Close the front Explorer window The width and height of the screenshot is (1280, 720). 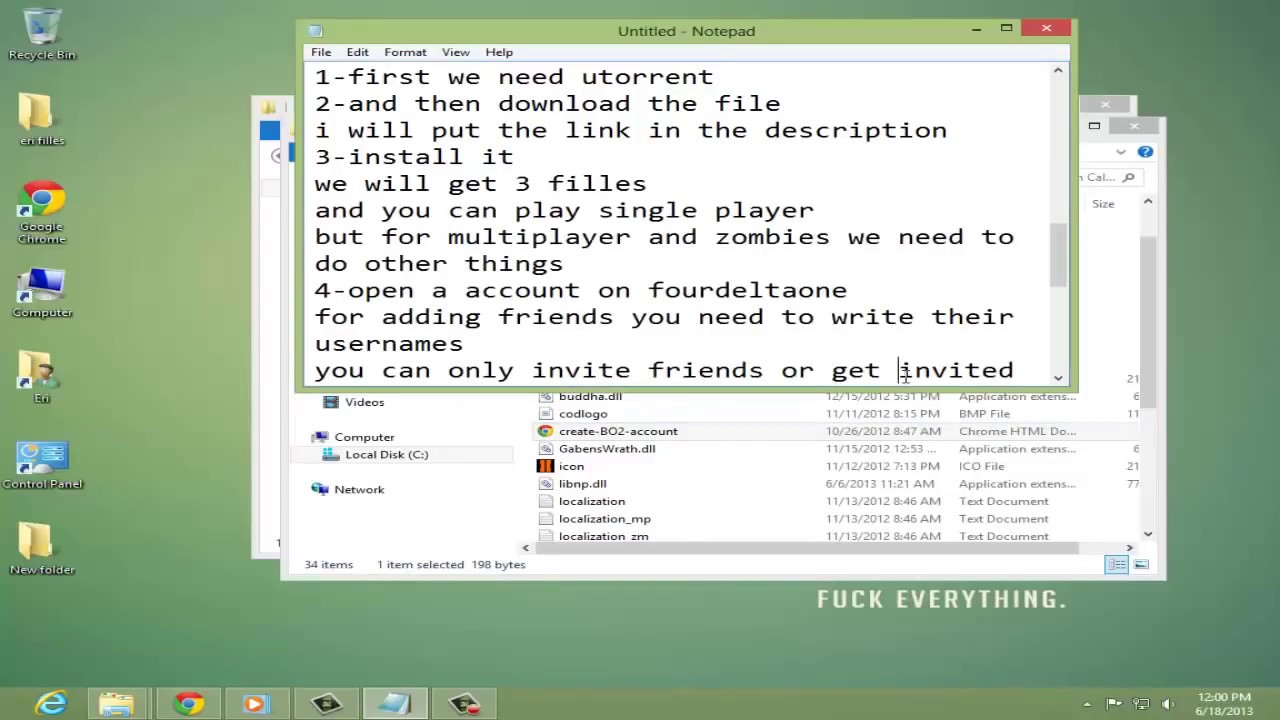pyautogui.click(x=1134, y=126)
